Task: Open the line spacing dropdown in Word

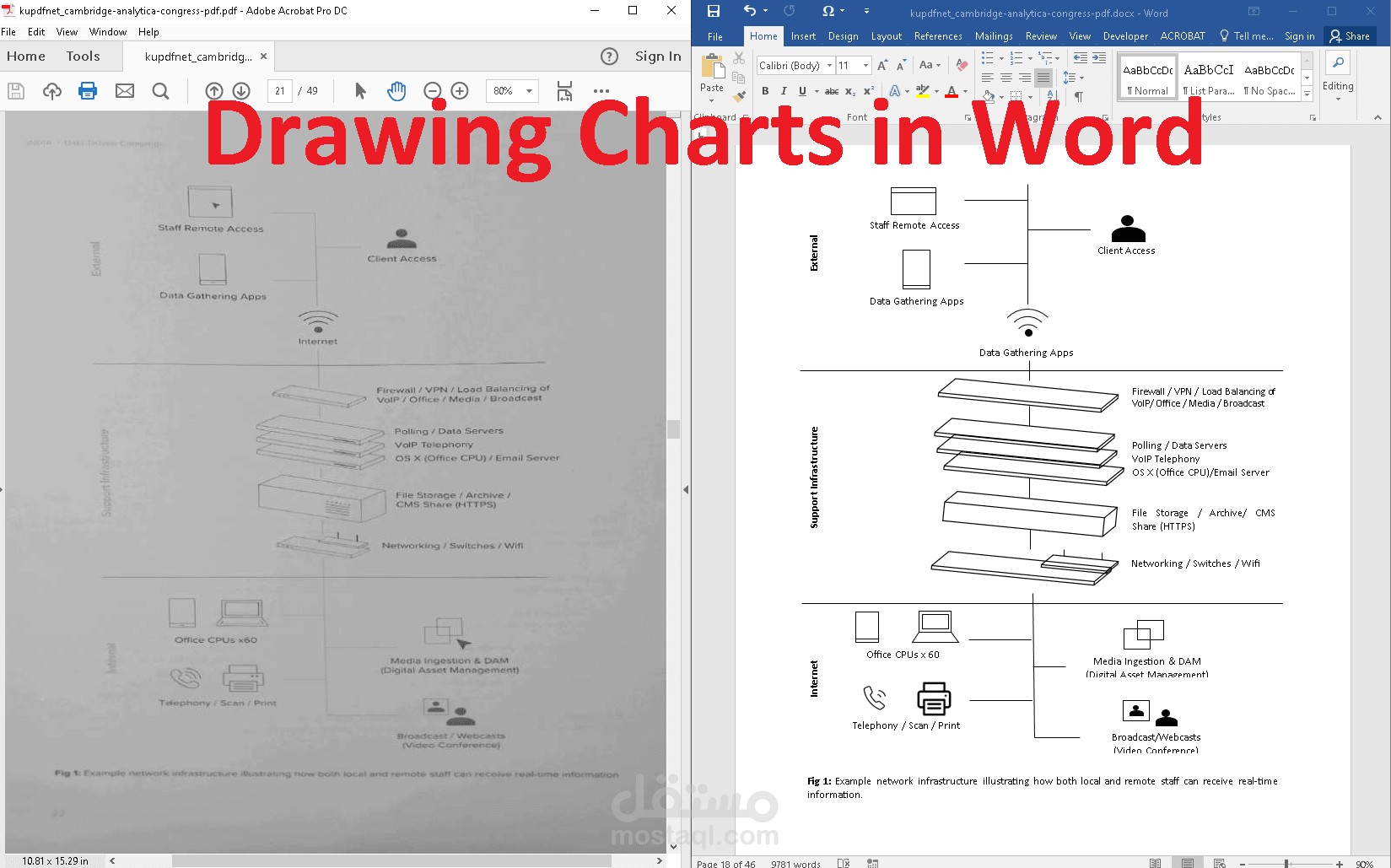Action: 1073,78
